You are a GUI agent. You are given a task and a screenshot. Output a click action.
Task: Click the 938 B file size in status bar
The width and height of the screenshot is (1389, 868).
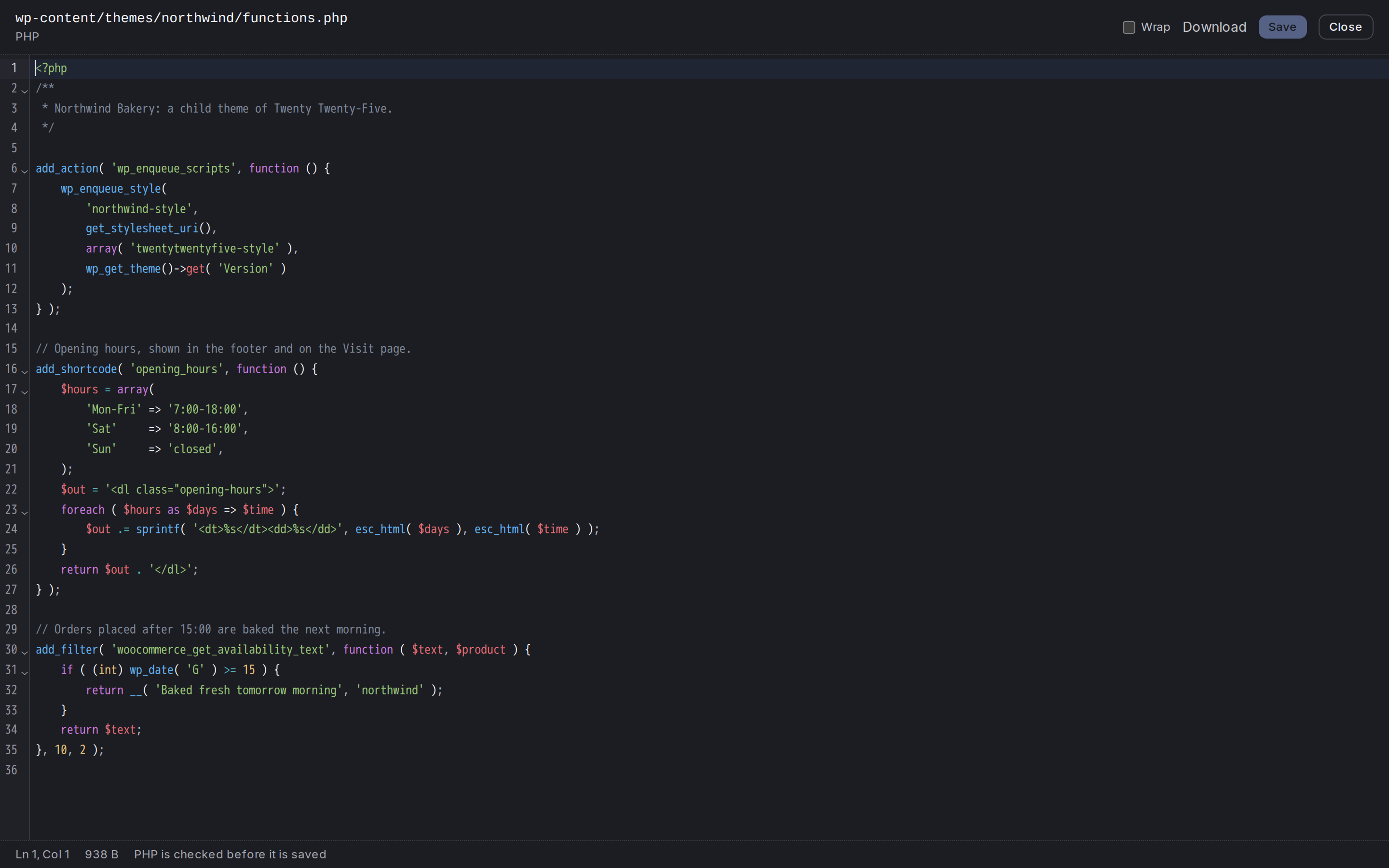click(x=102, y=854)
